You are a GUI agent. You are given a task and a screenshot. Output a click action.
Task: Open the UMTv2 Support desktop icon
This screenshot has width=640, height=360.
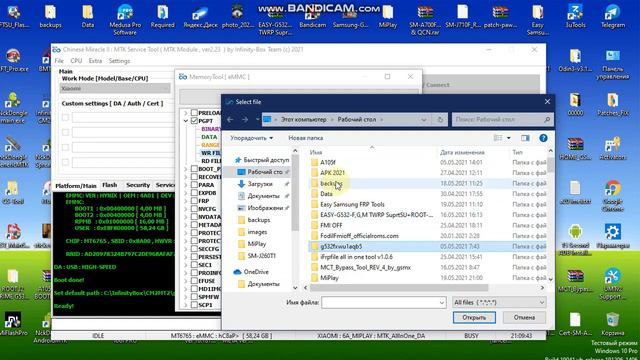pyautogui.click(x=613, y=284)
